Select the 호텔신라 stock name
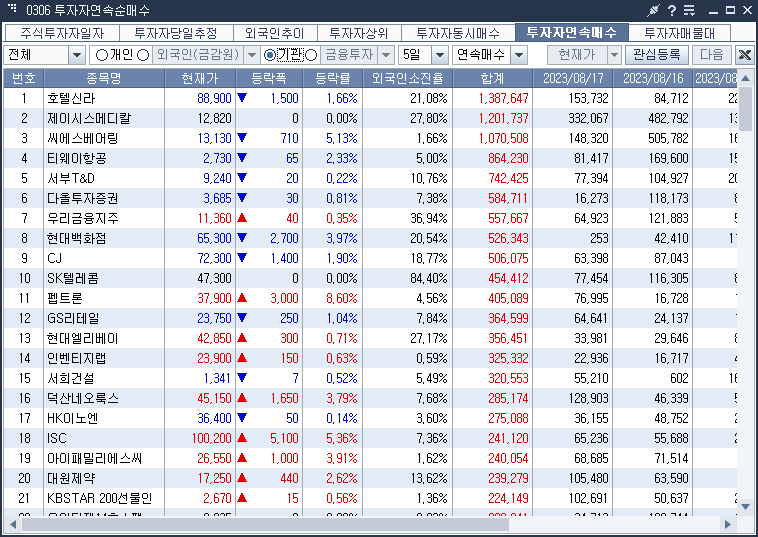This screenshot has height=537, width=758. [x=71, y=98]
